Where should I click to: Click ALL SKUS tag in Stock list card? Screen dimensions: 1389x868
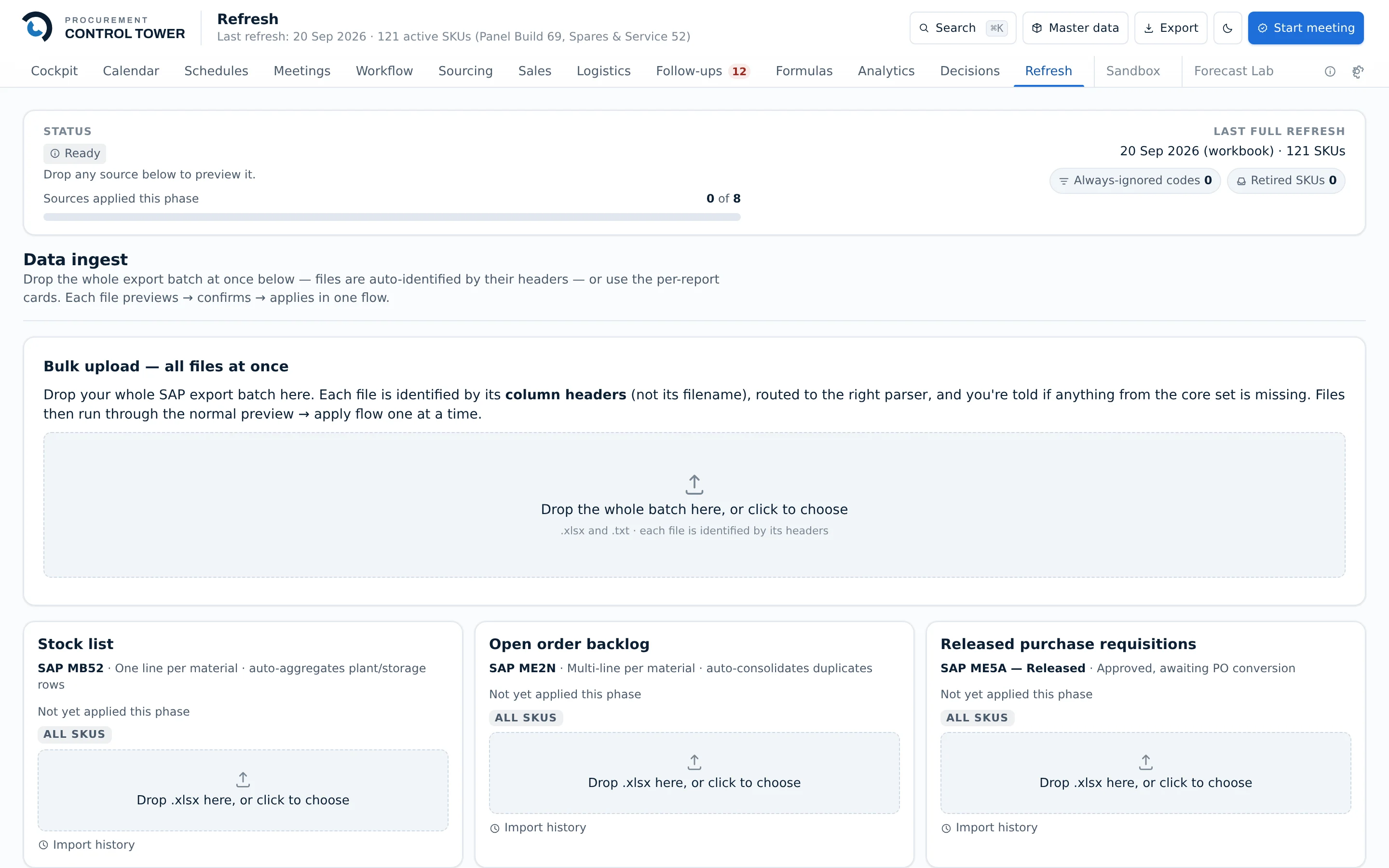[75, 734]
